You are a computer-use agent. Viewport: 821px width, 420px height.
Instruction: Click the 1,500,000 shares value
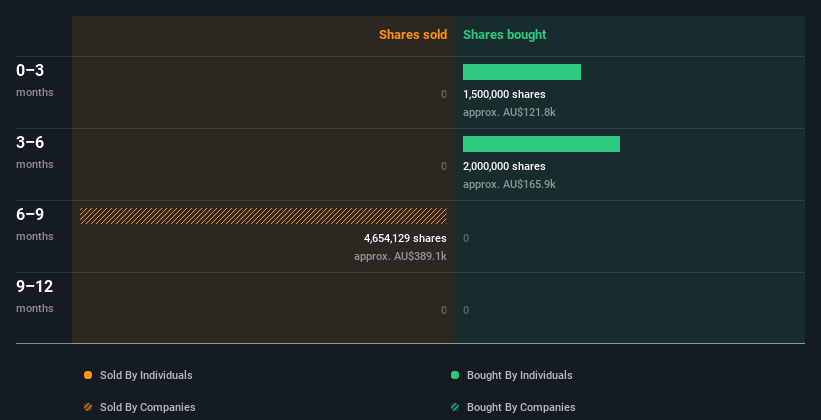(504, 94)
